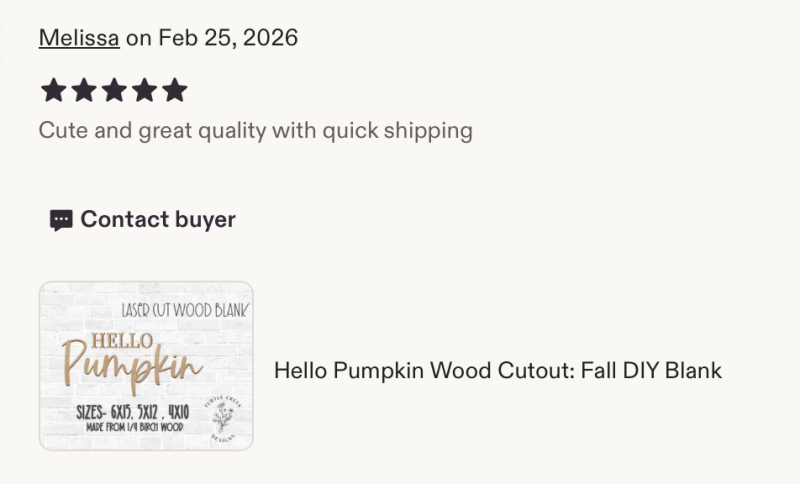Click the 'Fall DIY Blank' part of the title

(x=652, y=370)
